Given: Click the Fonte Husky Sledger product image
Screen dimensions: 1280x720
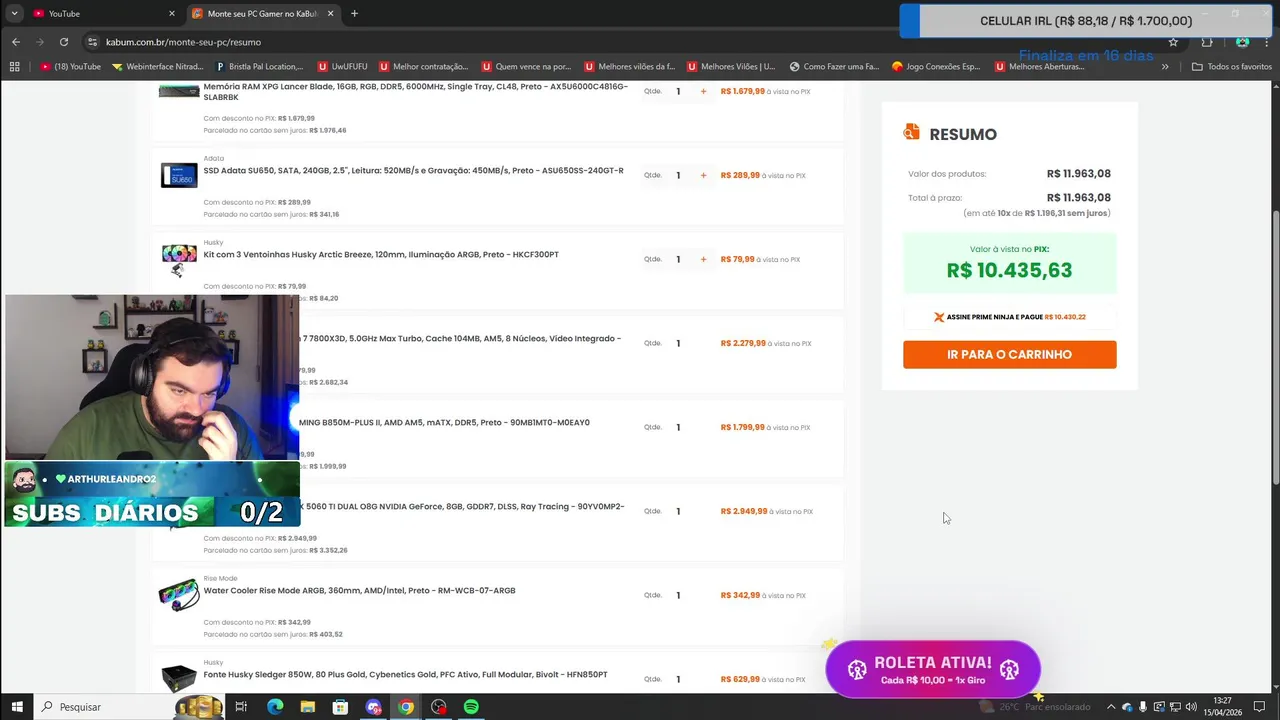Looking at the screenshot, I should coord(179,679).
